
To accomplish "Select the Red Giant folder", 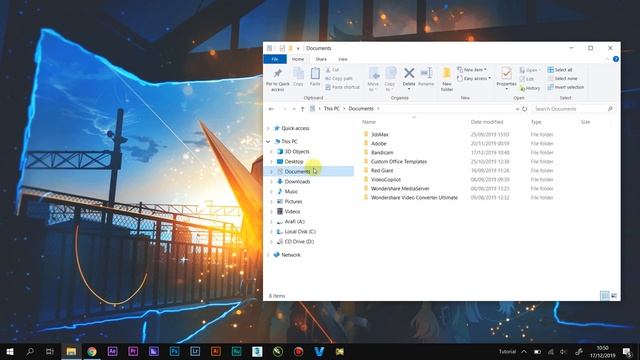I will pyautogui.click(x=382, y=171).
